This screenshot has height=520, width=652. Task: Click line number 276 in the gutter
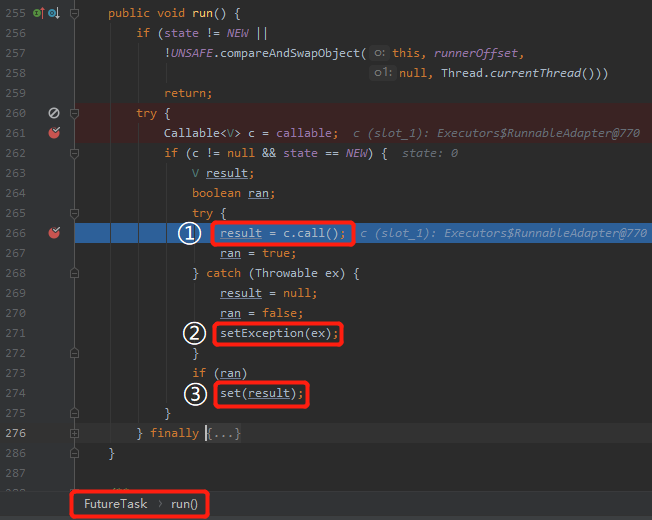(16, 433)
